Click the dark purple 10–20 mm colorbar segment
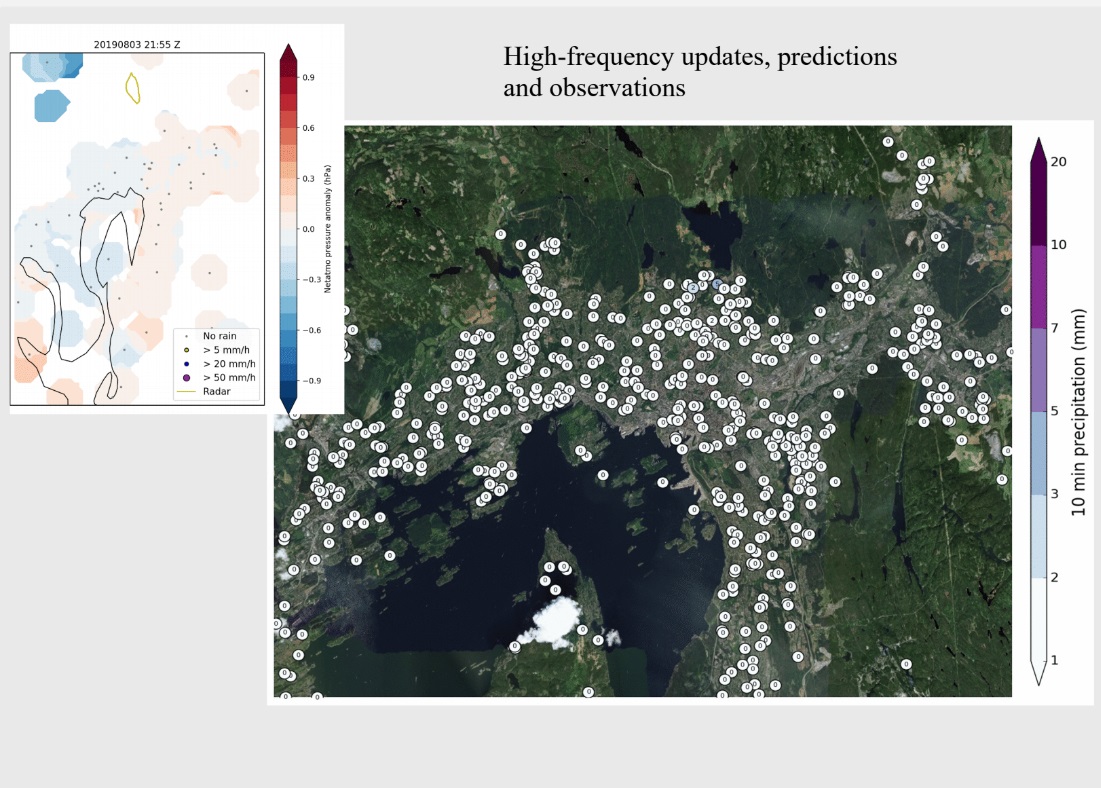This screenshot has width=1101, height=788. (x=1039, y=203)
